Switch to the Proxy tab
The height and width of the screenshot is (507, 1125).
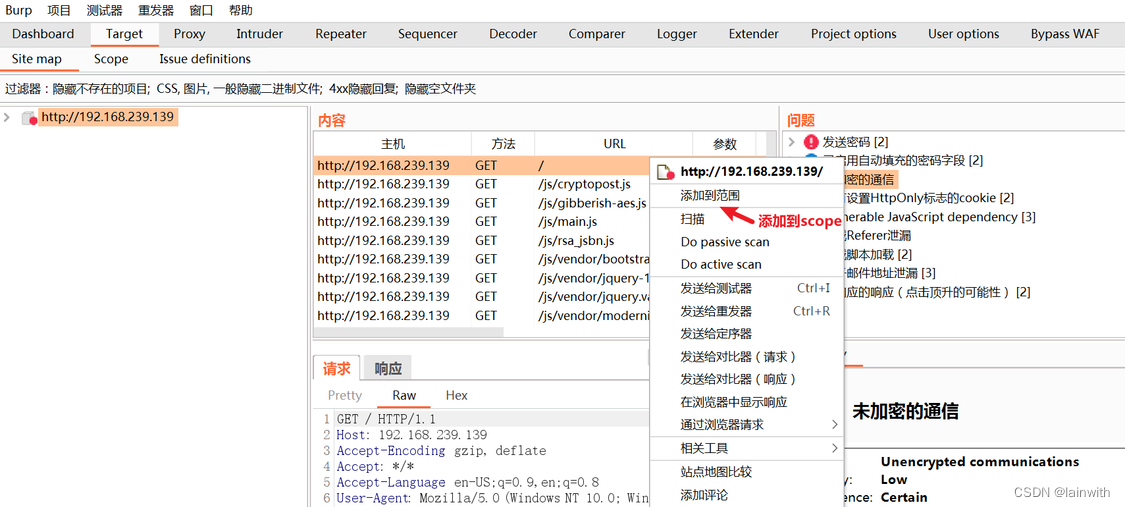click(x=189, y=34)
